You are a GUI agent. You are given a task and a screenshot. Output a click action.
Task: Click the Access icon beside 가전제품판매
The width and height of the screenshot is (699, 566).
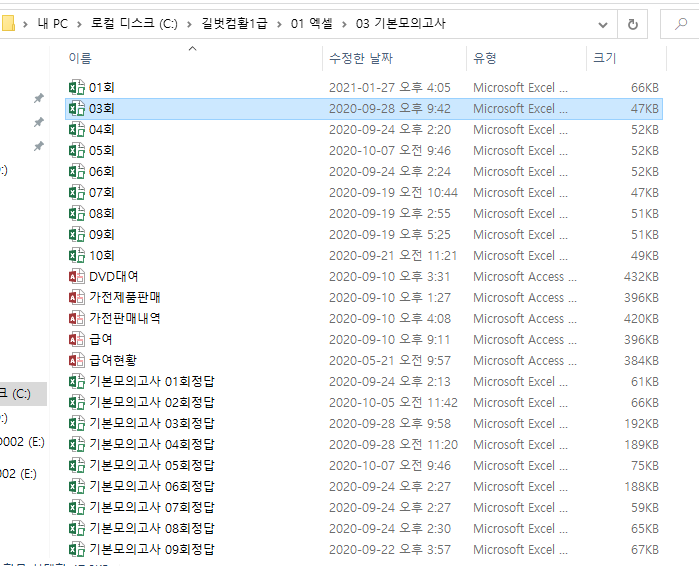pyautogui.click(x=76, y=298)
